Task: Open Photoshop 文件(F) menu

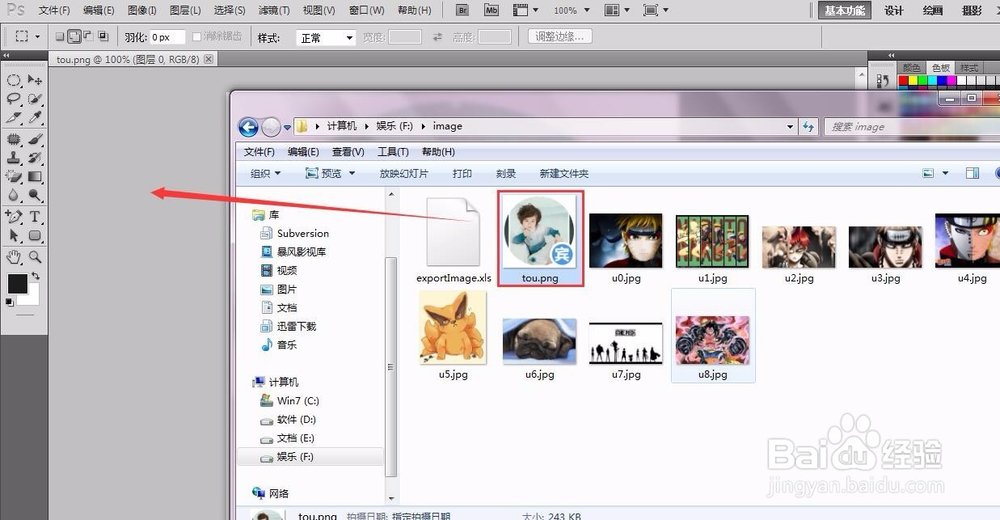Action: [x=54, y=10]
